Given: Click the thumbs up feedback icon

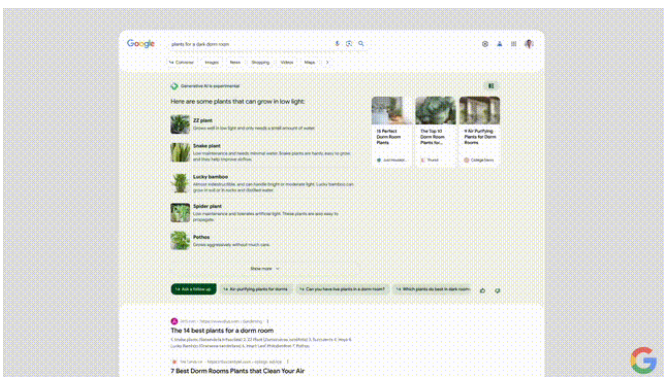Looking at the screenshot, I should click(x=483, y=291).
